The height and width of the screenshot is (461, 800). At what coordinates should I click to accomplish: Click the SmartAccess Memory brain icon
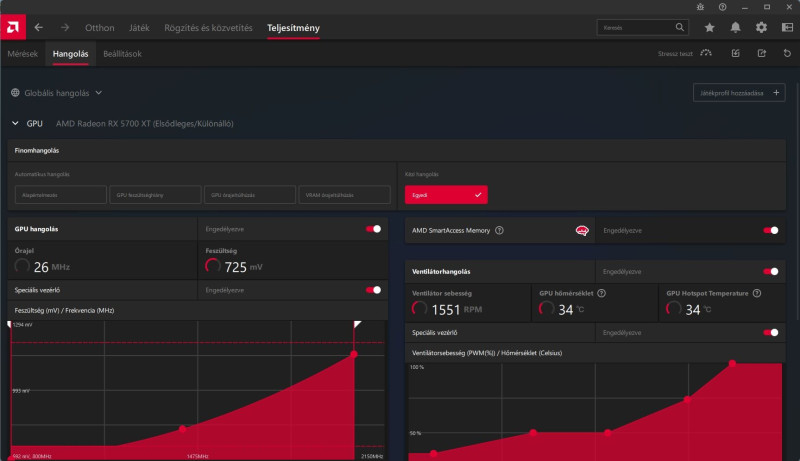pyautogui.click(x=582, y=230)
